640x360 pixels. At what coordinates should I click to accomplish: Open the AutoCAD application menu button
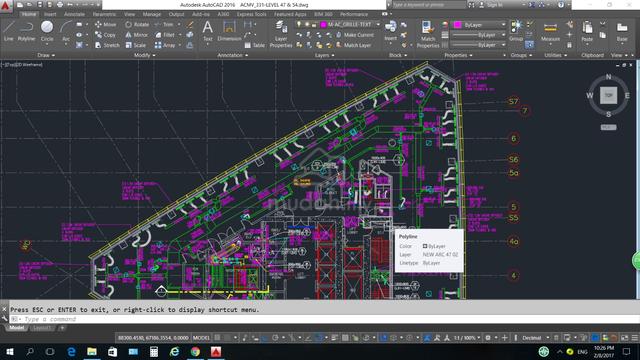click(6, 6)
